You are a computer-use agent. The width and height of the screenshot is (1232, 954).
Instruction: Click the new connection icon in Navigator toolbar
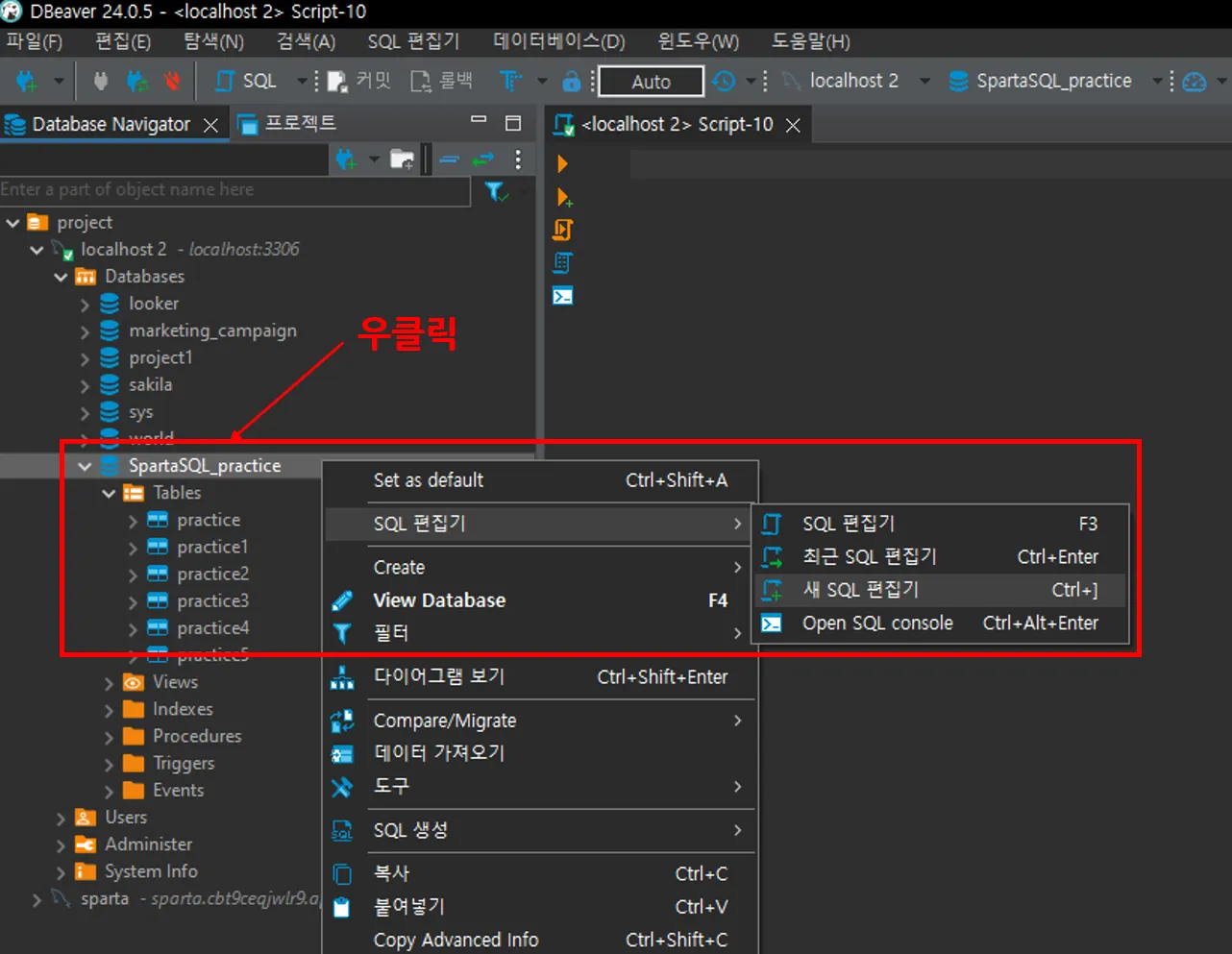[346, 159]
